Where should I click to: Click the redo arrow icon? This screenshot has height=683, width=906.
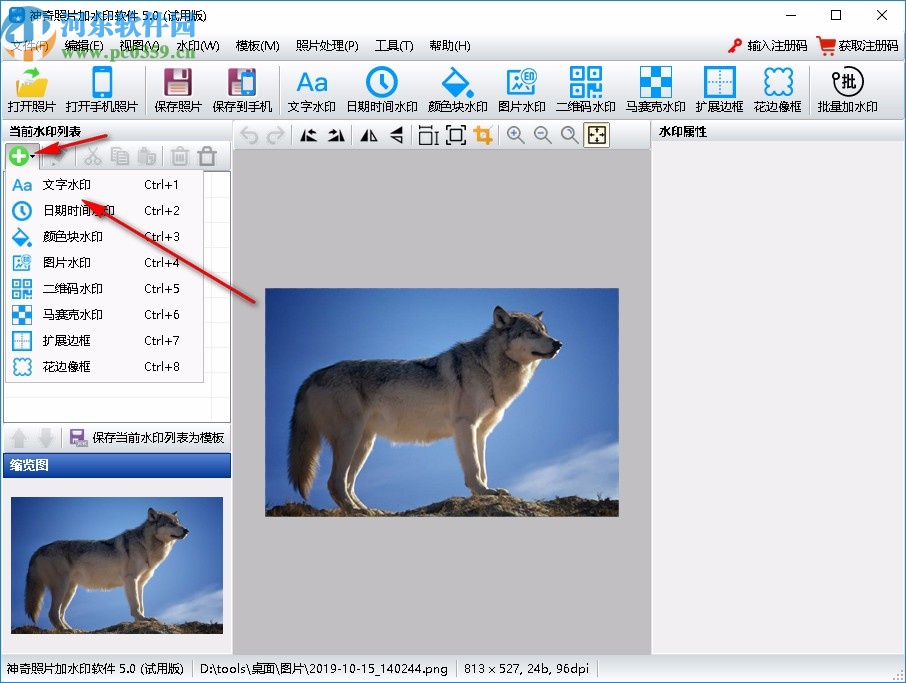(x=276, y=135)
